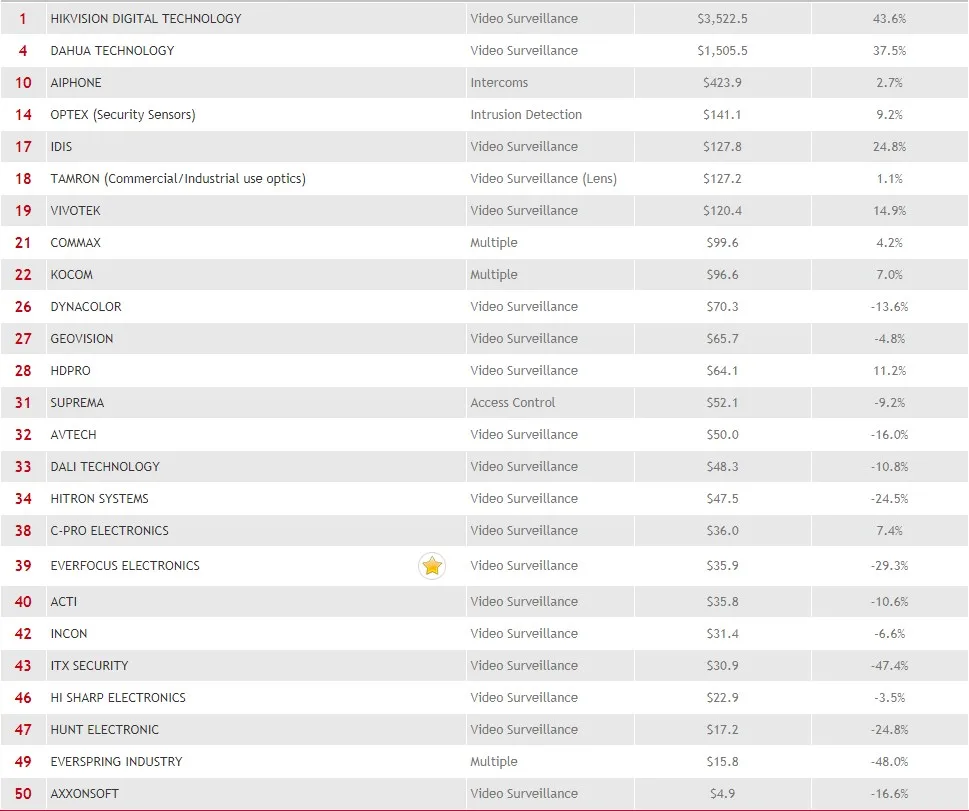Click rank number 14
969x811 pixels.
click(23, 115)
